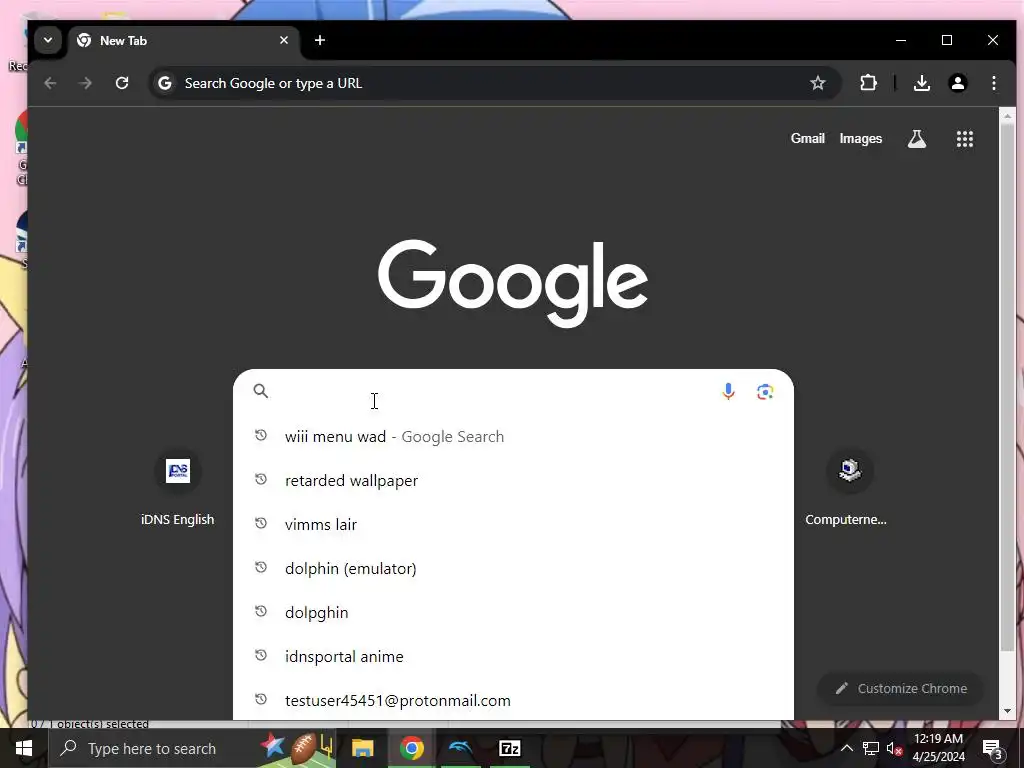Select the 'dolpghin' suggestion
1024x768 pixels.
[x=513, y=613]
